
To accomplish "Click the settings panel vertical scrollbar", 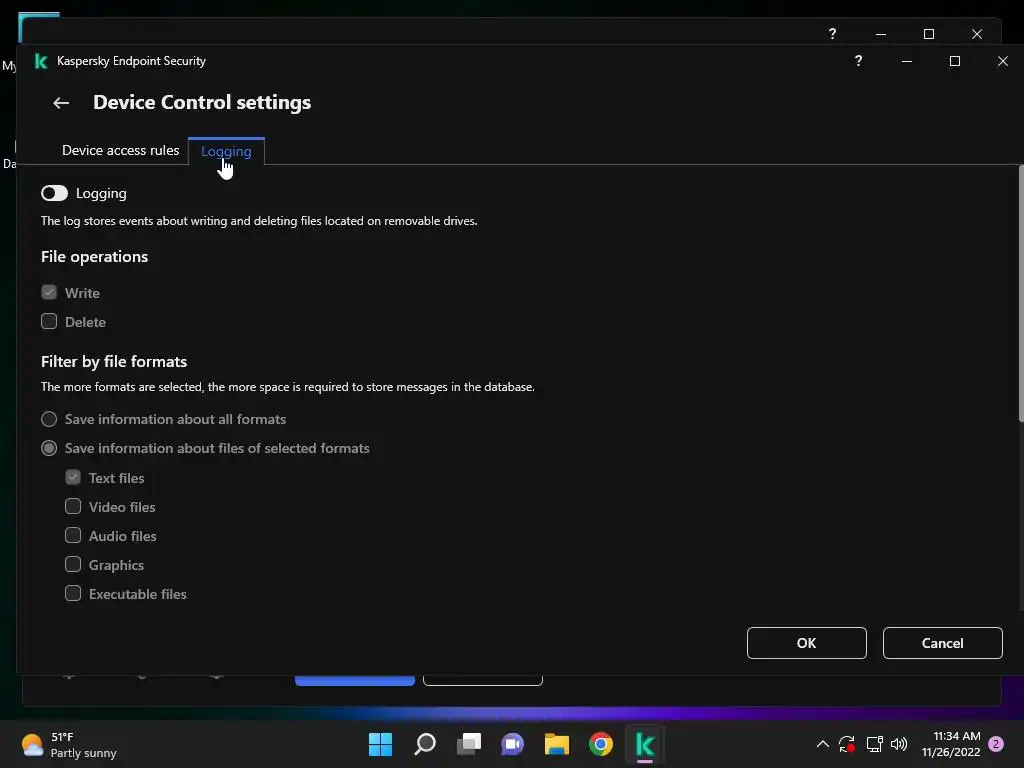I will [1021, 294].
